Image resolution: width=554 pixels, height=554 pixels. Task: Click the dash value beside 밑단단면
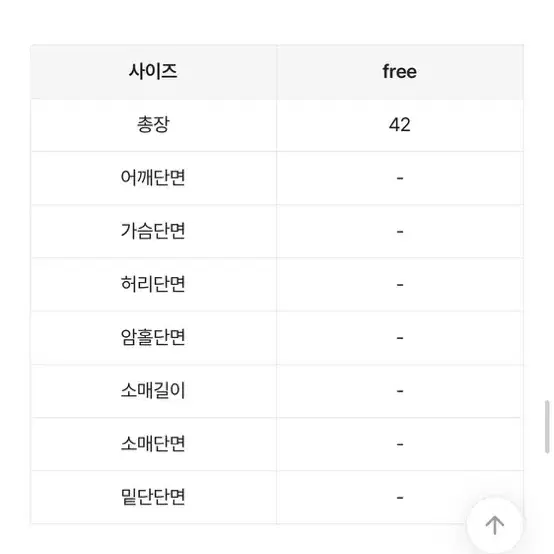[x=400, y=498]
